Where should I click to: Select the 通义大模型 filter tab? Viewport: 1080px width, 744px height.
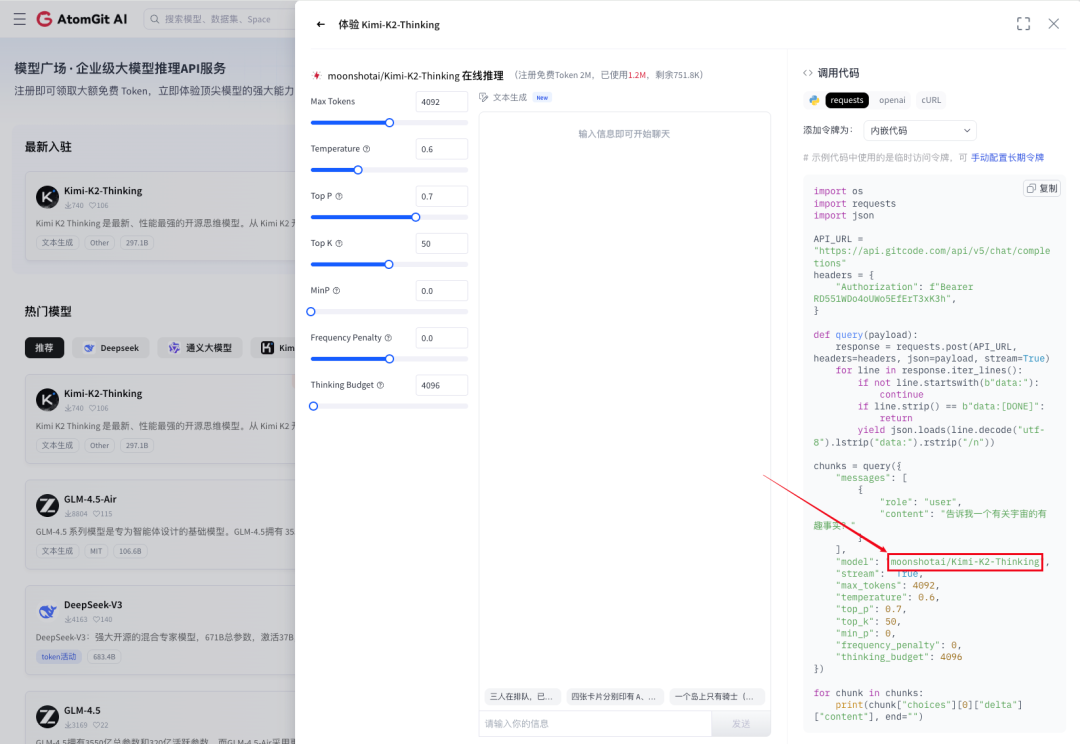pyautogui.click(x=200, y=348)
